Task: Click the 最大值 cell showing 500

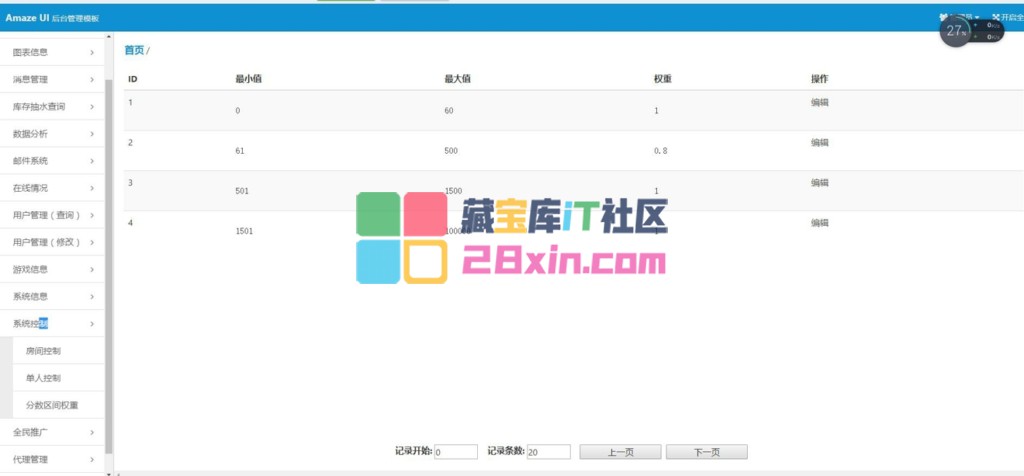Action: [x=451, y=151]
